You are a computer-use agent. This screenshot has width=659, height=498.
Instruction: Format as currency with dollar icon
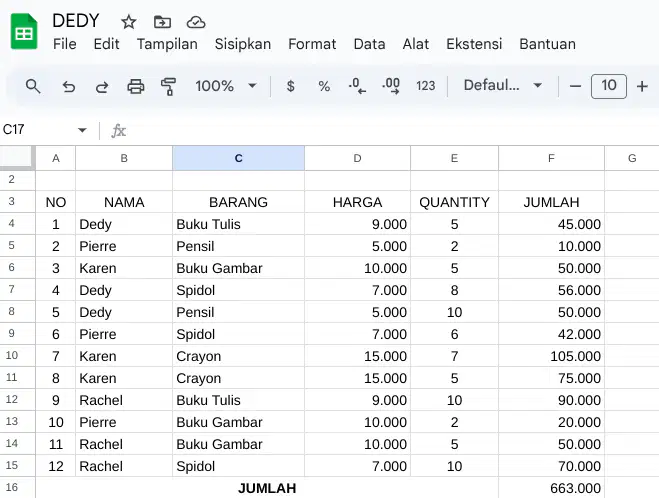point(290,86)
